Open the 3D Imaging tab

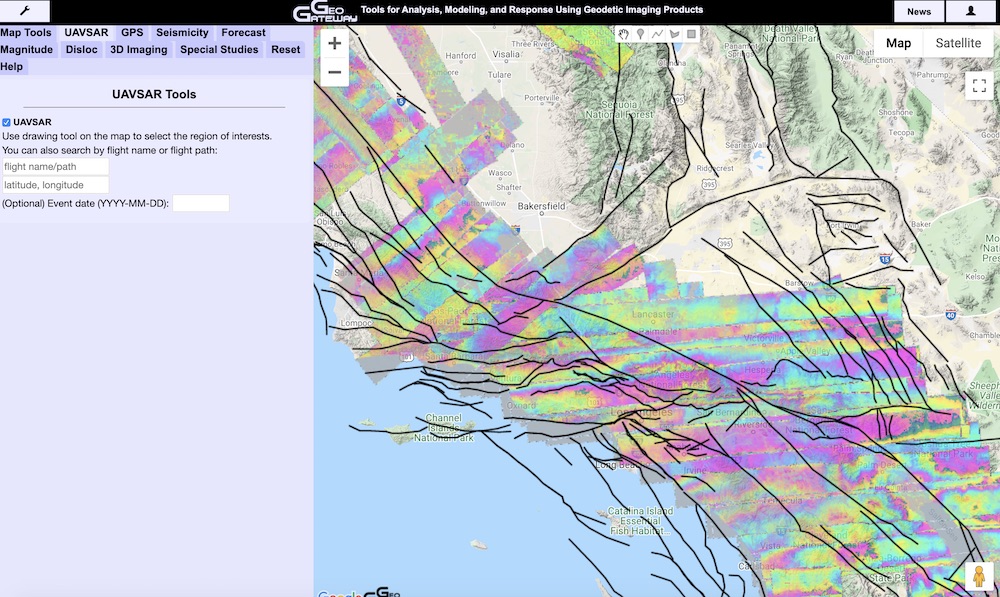tap(138, 50)
